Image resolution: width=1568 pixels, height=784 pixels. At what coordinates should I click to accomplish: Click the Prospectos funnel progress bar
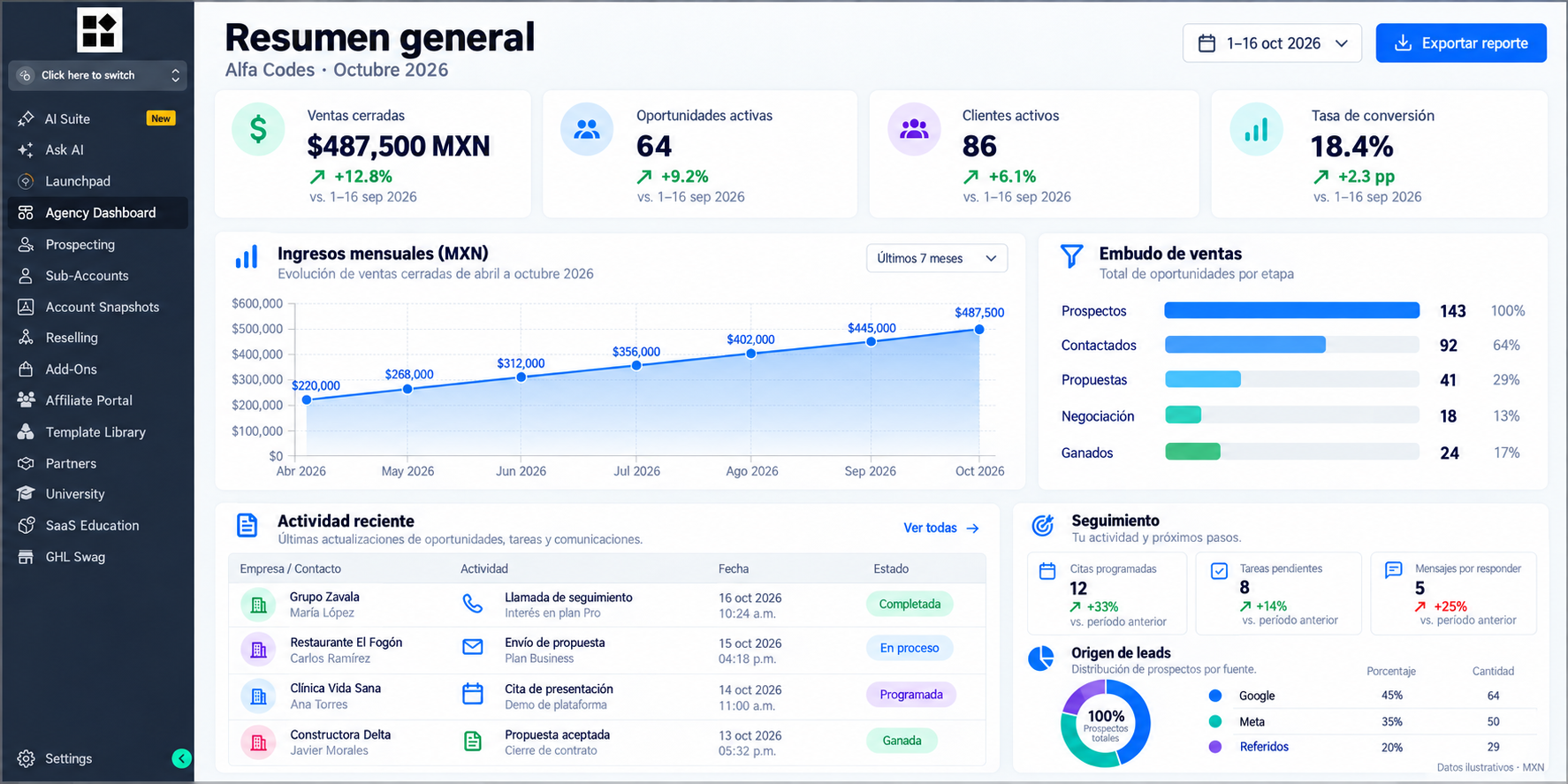point(1292,310)
